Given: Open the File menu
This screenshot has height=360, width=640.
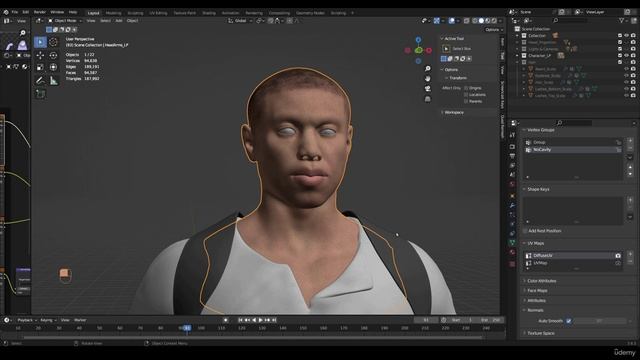Looking at the screenshot, I should 15,12.
